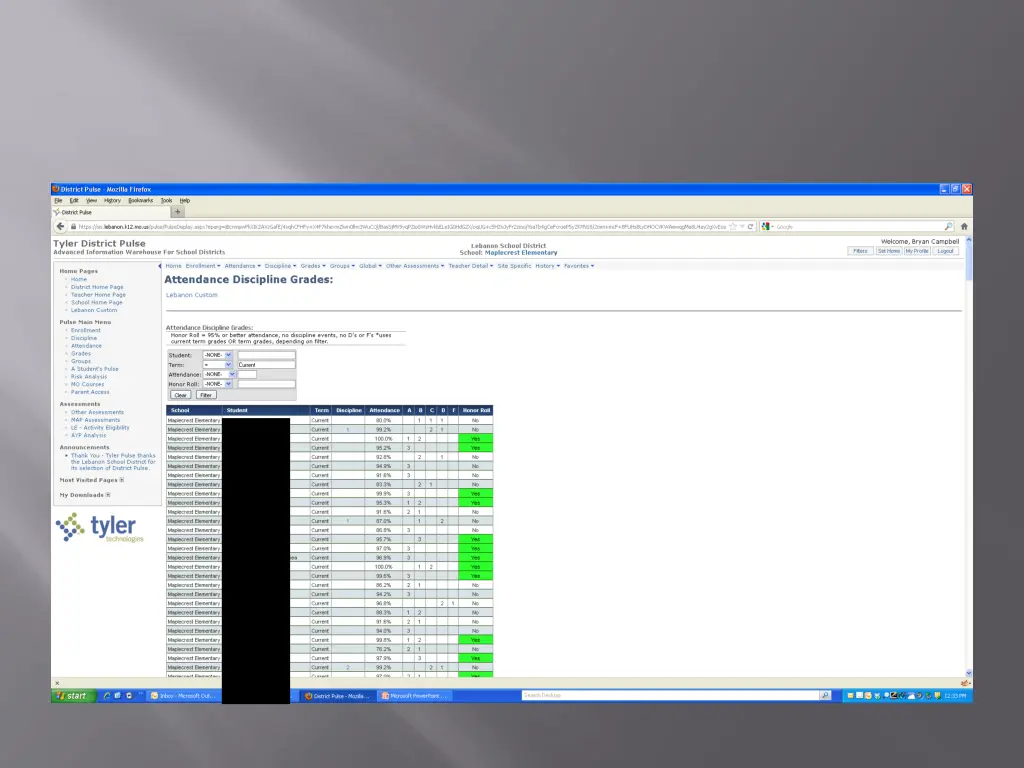
Task: Sort table by the Honor Roll column header
Action: click(x=475, y=411)
